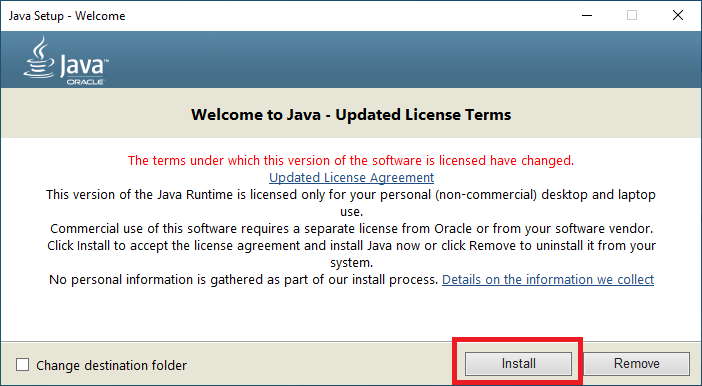Click the Change destination folder label
The image size is (702, 386).
pyautogui.click(x=111, y=365)
